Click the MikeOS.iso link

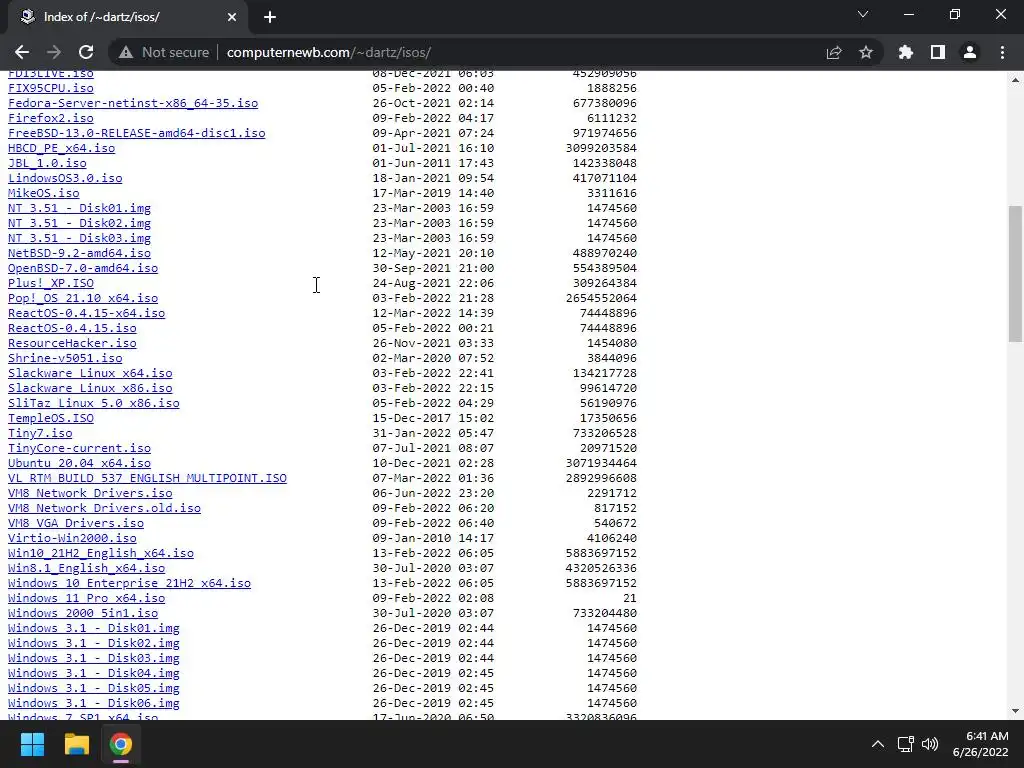tap(44, 193)
